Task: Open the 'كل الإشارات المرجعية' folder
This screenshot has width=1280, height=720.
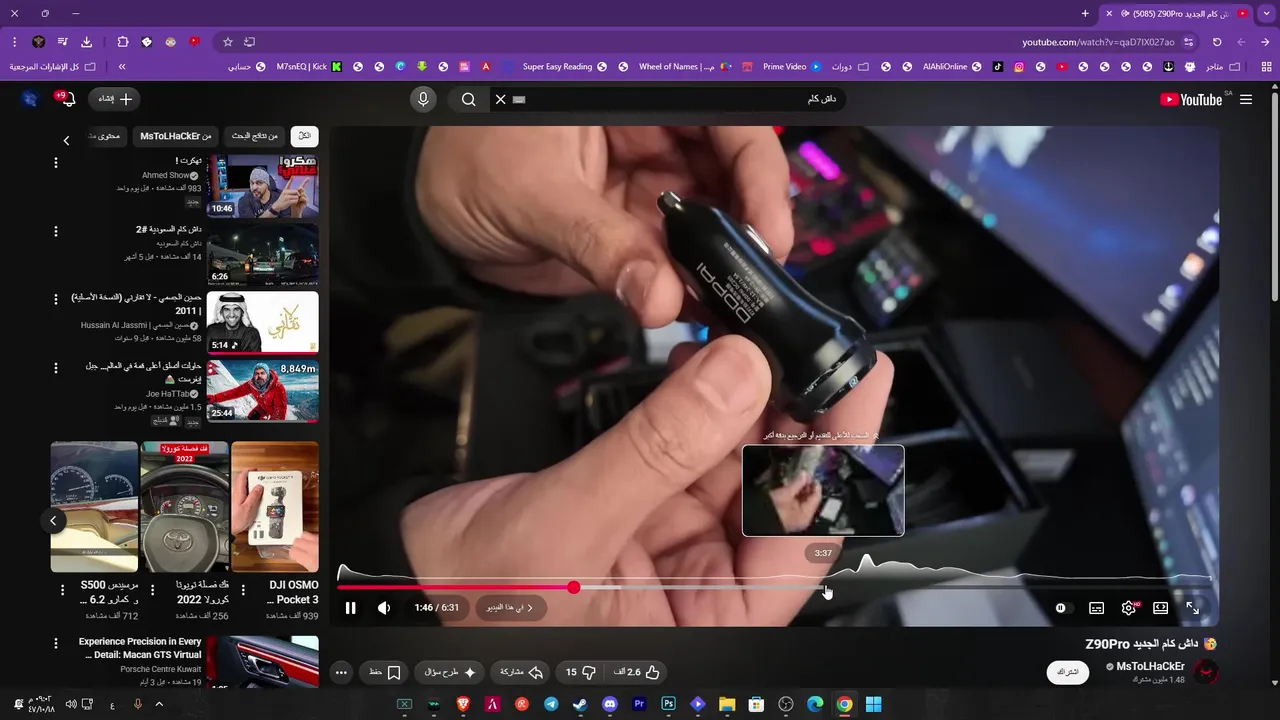Action: tap(52, 67)
